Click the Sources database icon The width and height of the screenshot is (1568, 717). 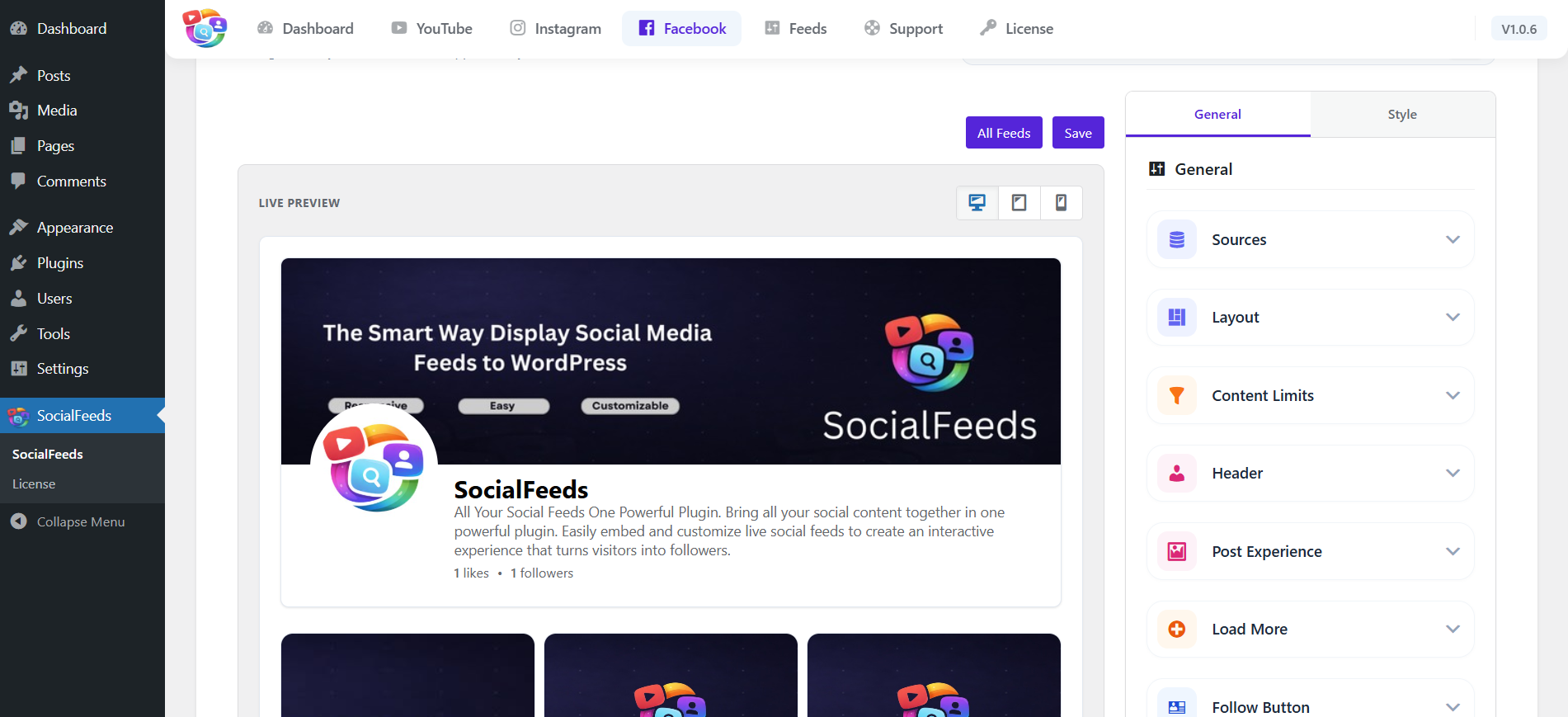point(1177,239)
